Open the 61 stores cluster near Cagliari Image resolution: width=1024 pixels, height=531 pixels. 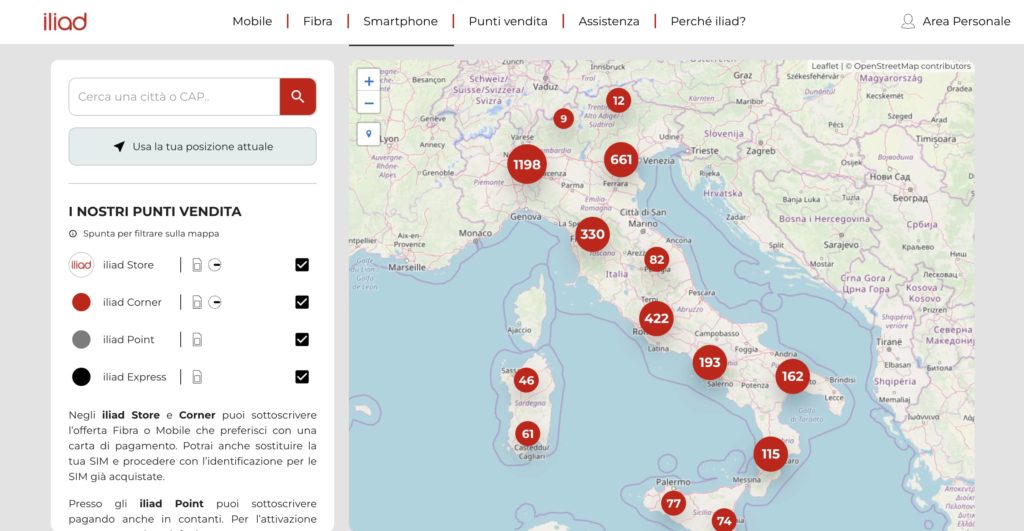pyautogui.click(x=528, y=434)
